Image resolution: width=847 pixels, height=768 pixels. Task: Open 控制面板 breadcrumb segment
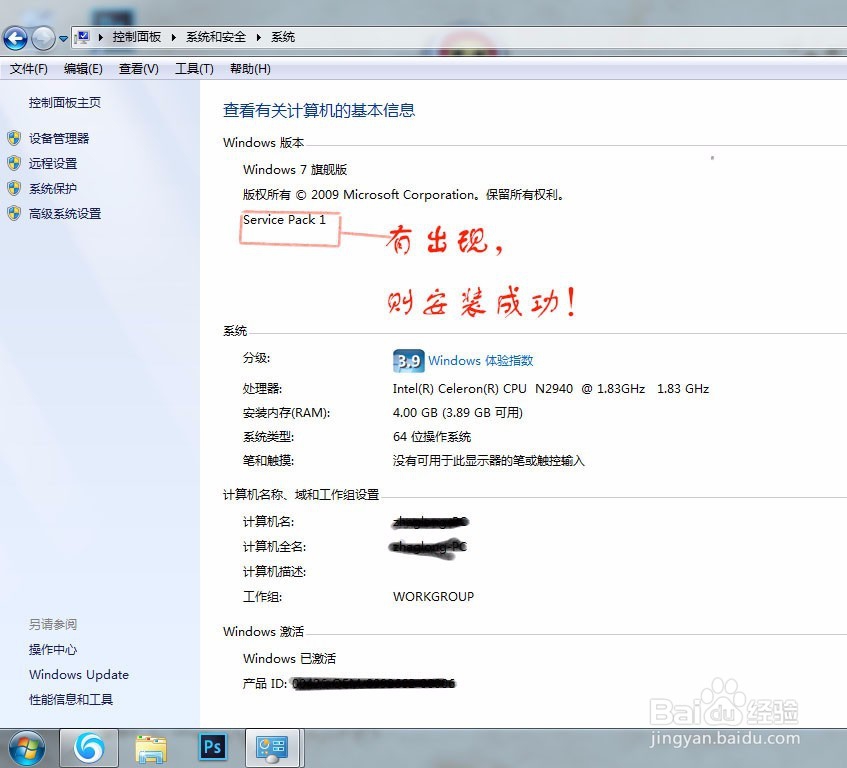pyautogui.click(x=137, y=37)
